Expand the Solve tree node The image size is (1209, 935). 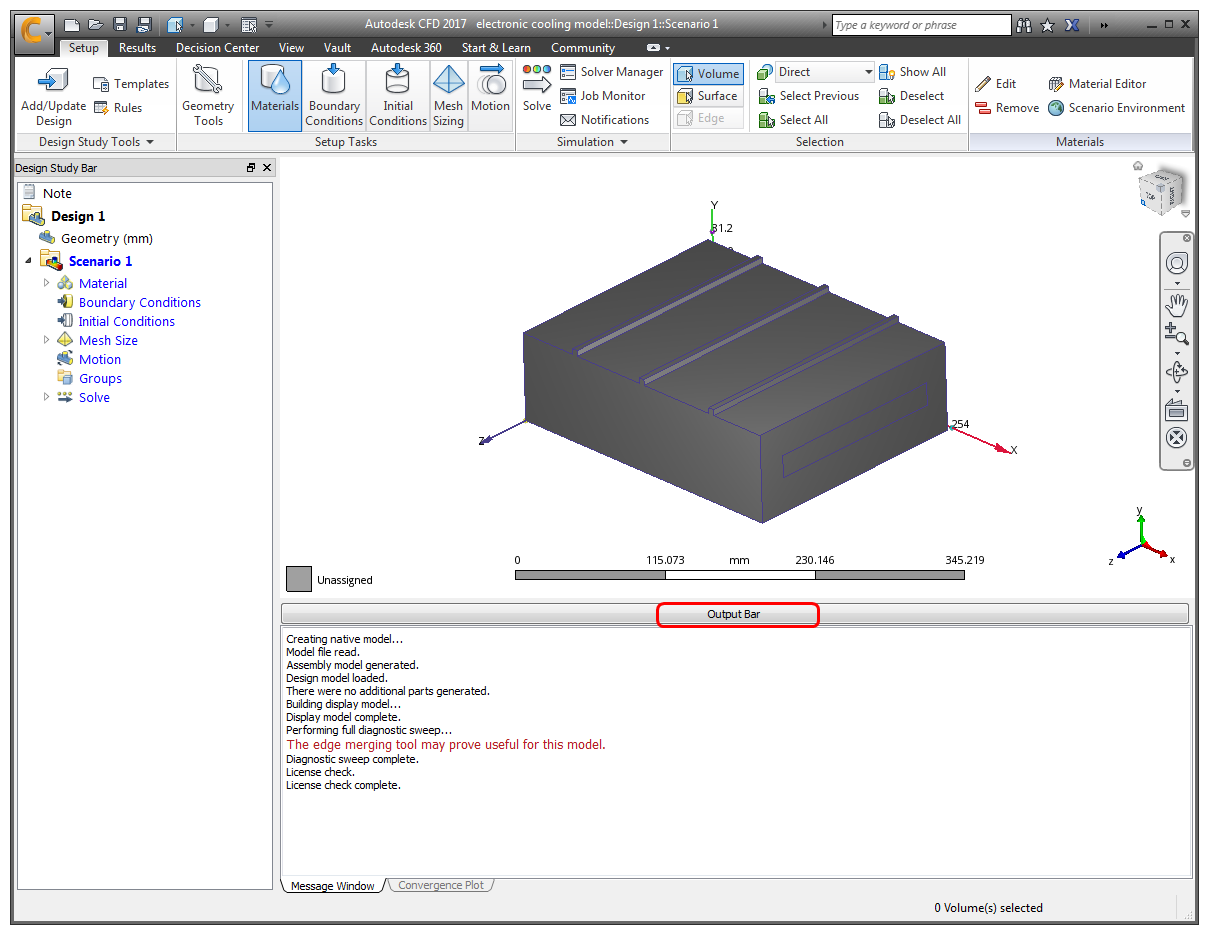point(47,397)
